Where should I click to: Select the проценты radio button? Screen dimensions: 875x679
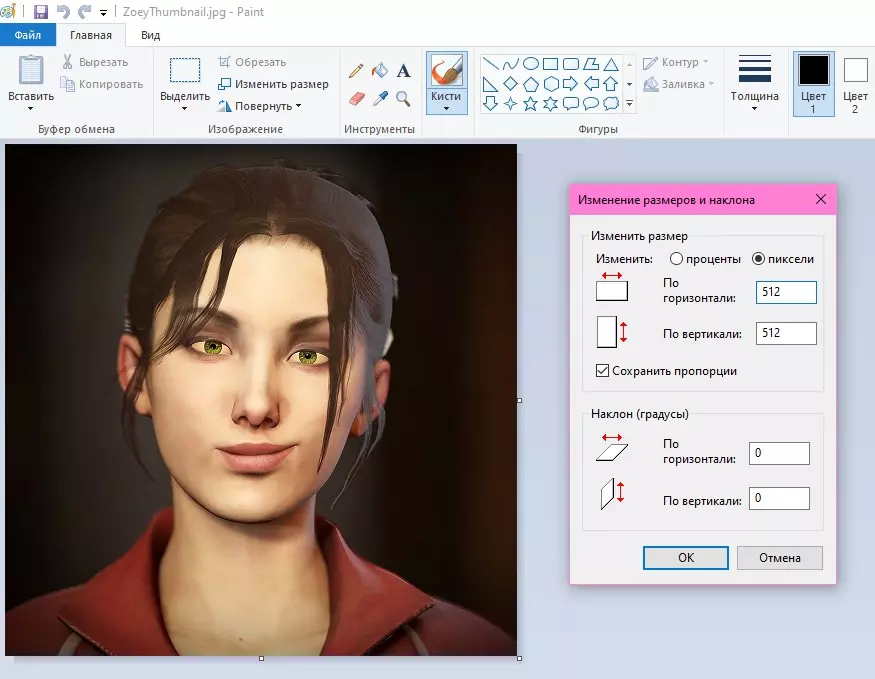tap(676, 259)
